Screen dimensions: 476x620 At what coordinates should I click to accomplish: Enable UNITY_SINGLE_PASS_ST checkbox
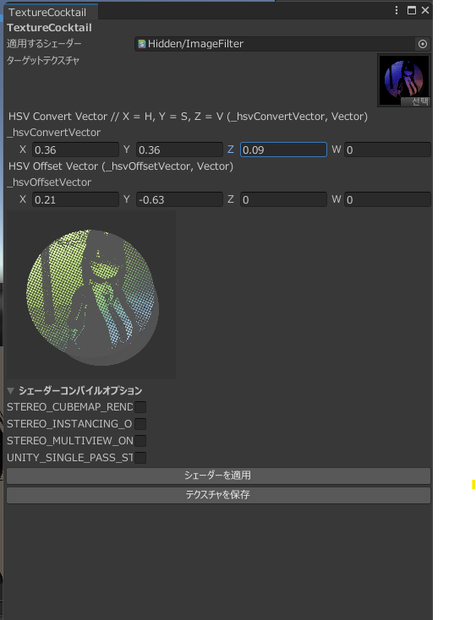click(x=140, y=458)
